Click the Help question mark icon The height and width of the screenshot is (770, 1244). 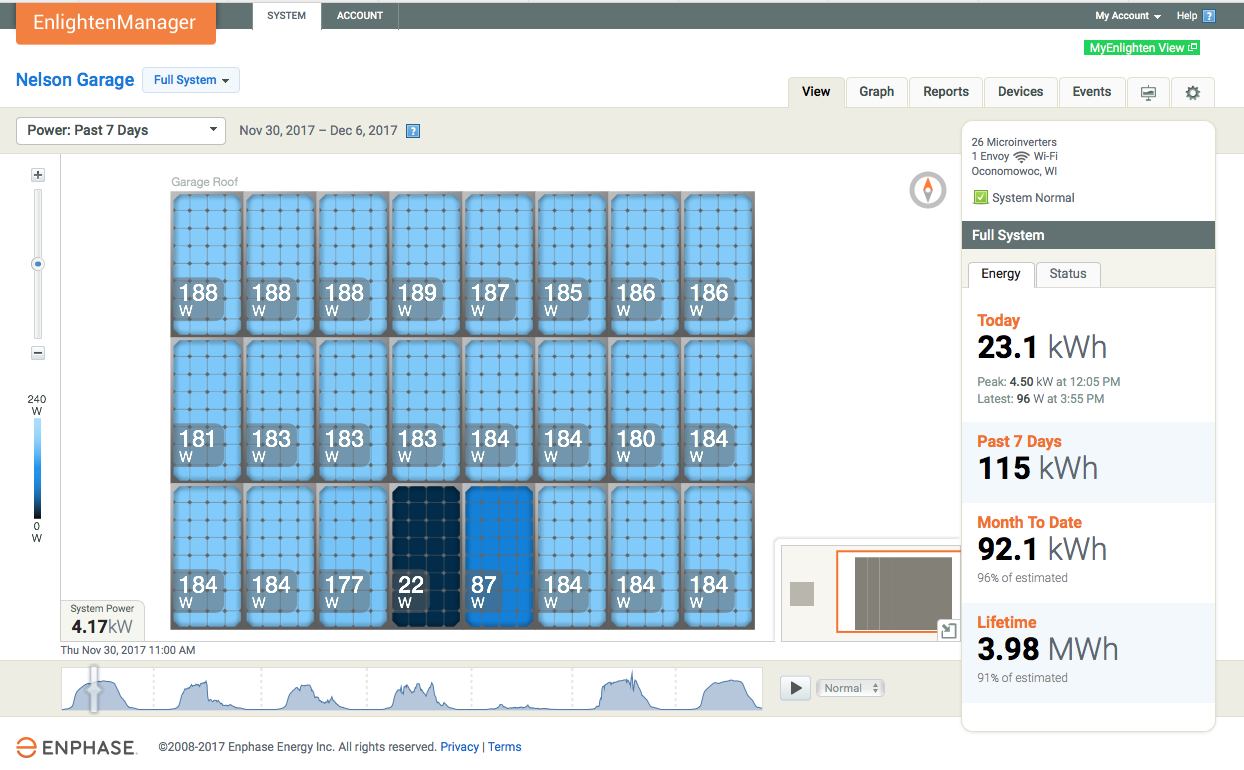point(1209,16)
